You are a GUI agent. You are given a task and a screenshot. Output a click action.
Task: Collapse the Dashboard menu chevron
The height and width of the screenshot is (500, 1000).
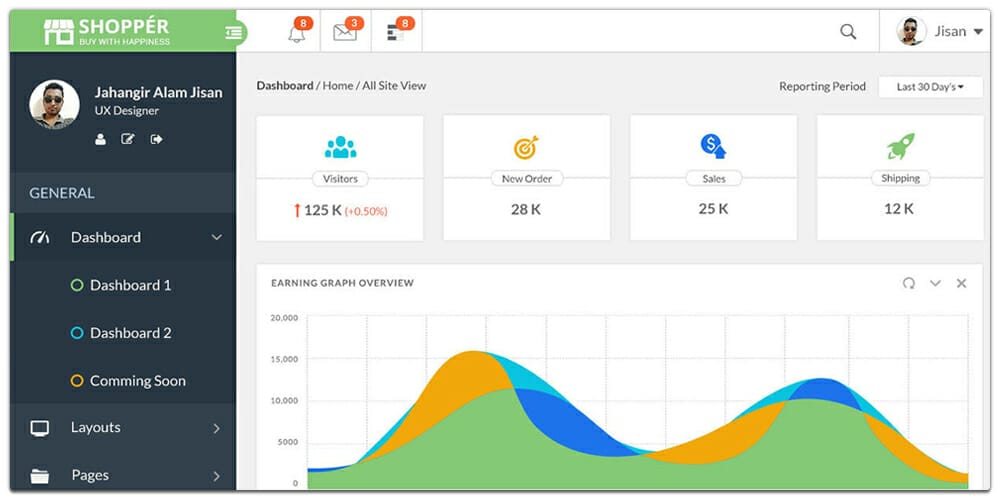217,237
